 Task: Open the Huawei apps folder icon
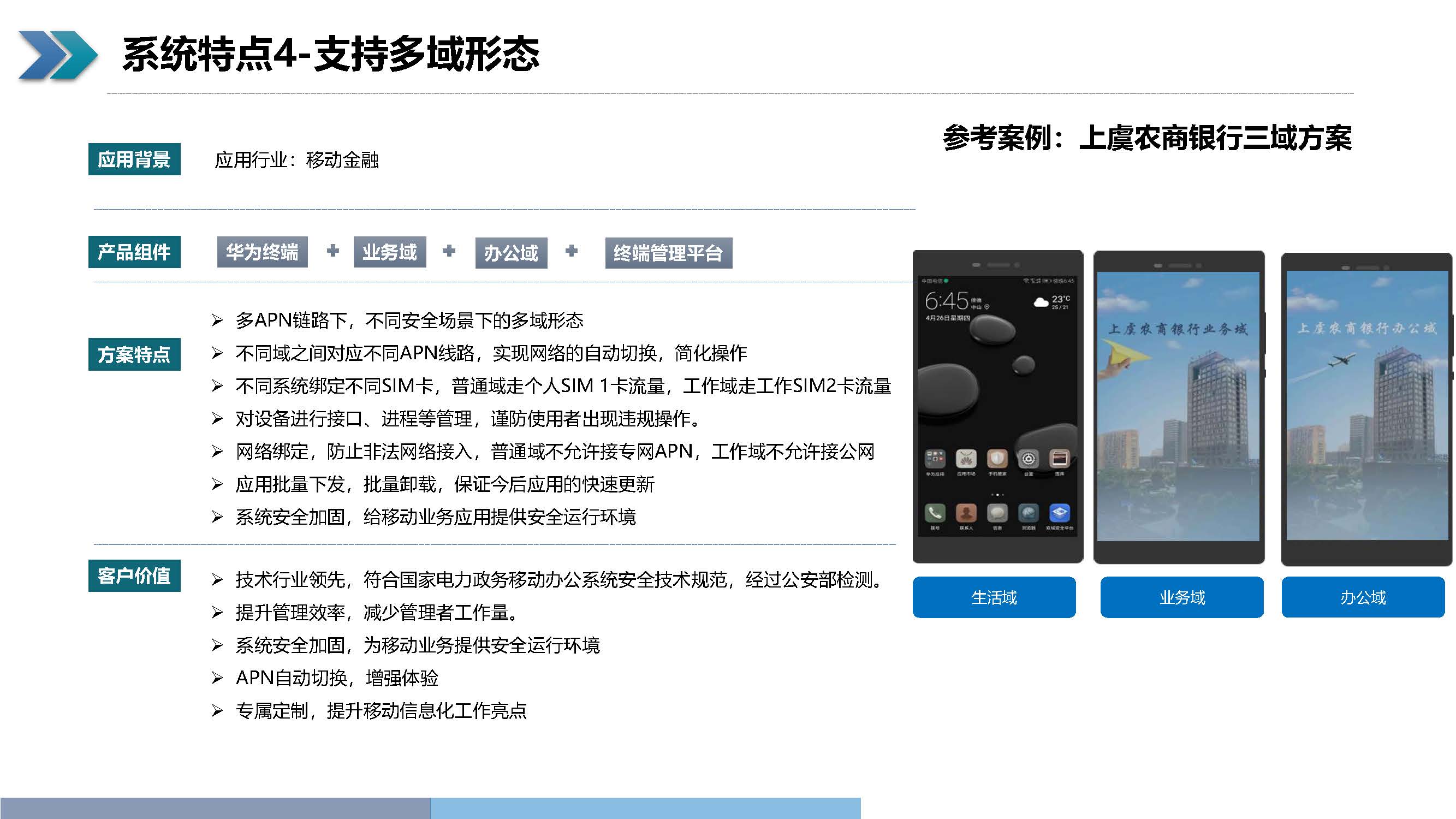click(935, 459)
